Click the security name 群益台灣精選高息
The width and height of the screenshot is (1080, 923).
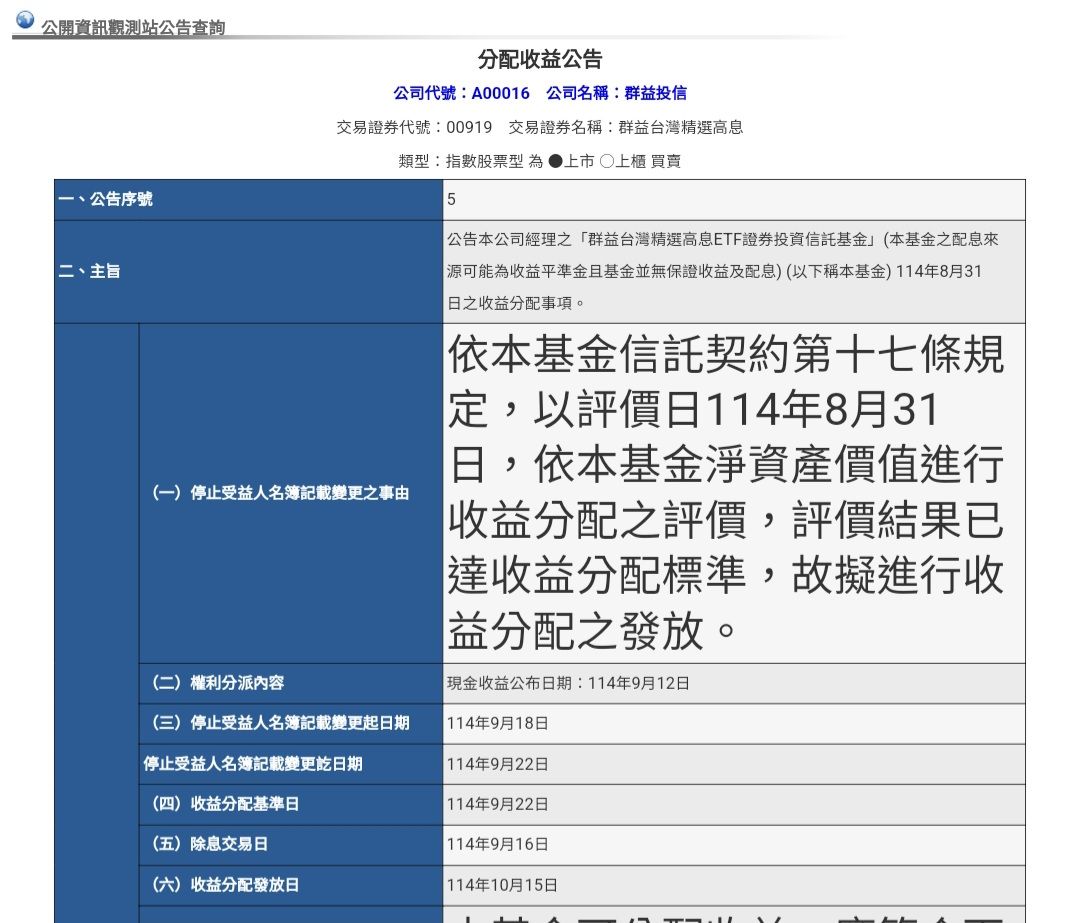click(x=681, y=127)
